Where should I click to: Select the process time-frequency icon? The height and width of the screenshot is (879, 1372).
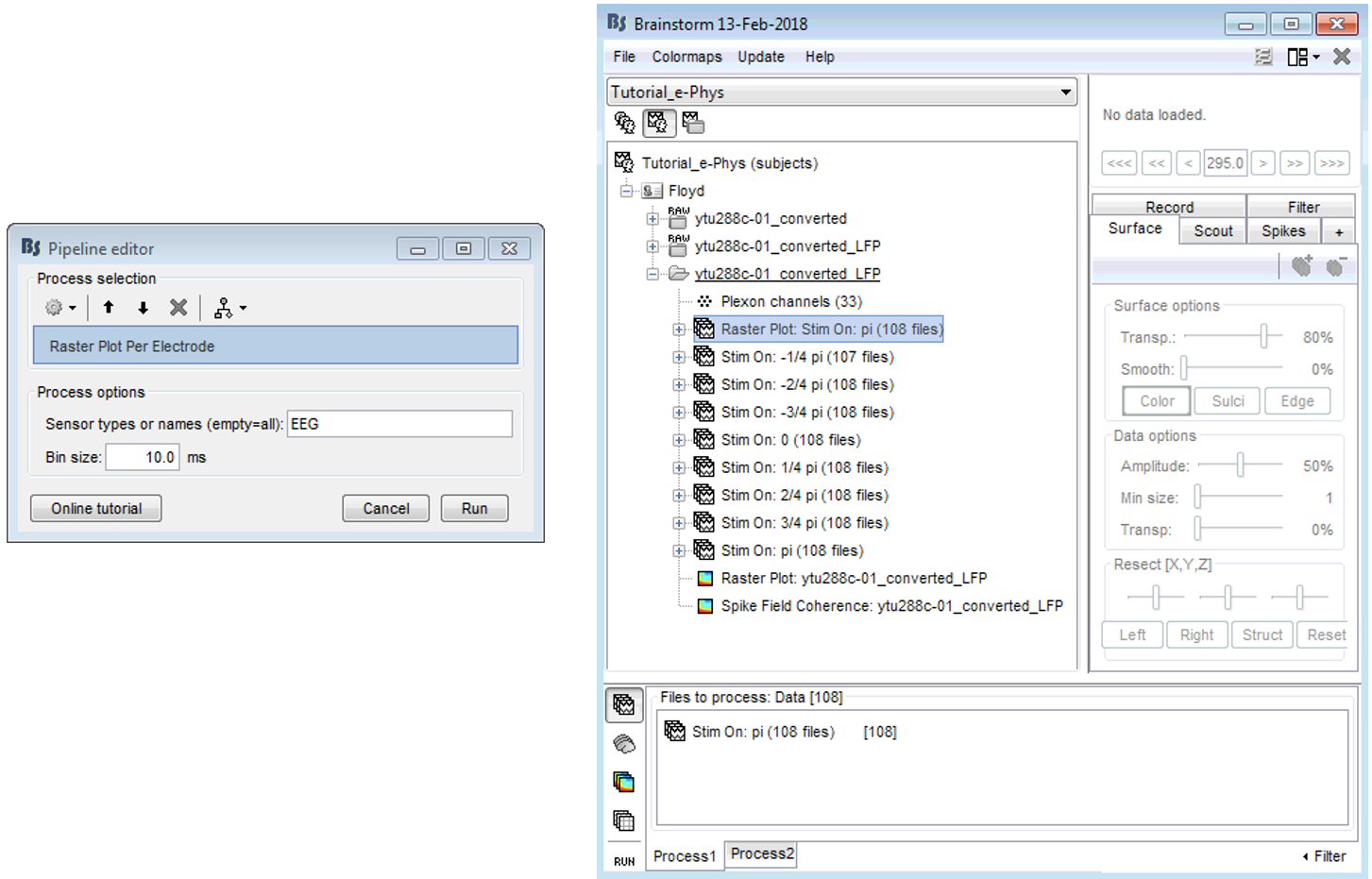click(x=624, y=782)
